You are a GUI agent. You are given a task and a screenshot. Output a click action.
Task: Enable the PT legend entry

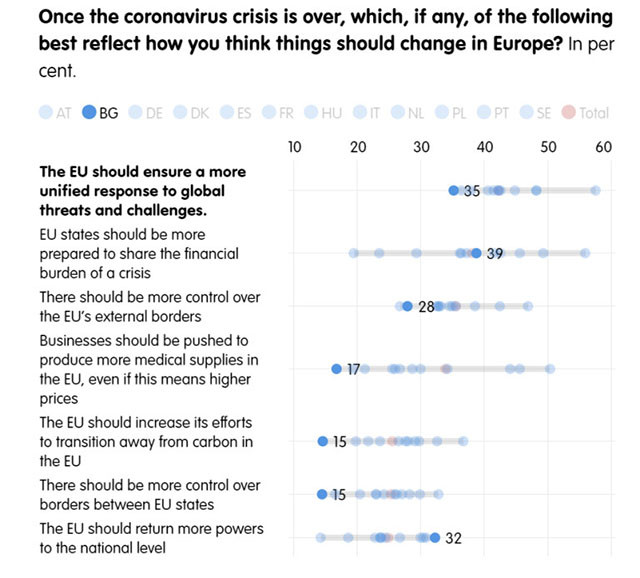point(493,113)
